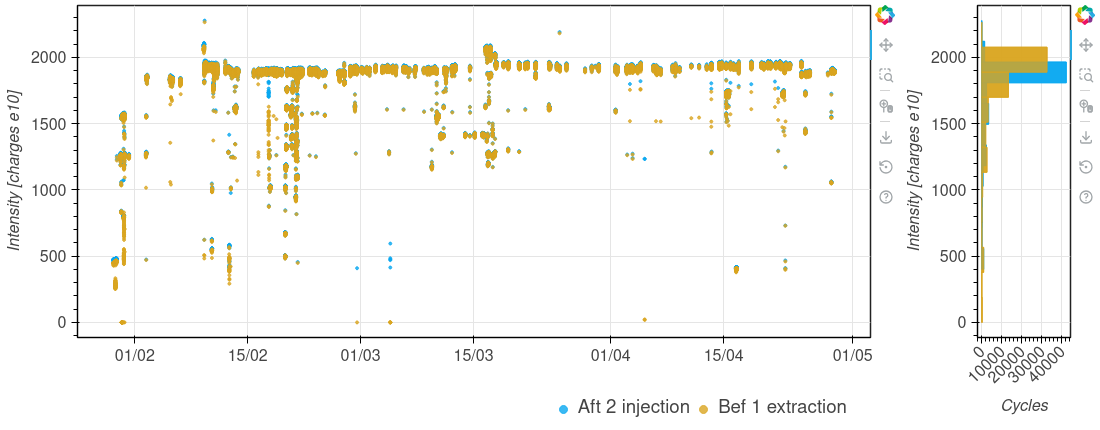Open Help from scatter plot toolbar
This screenshot has width=1100, height=430.
pos(885,197)
